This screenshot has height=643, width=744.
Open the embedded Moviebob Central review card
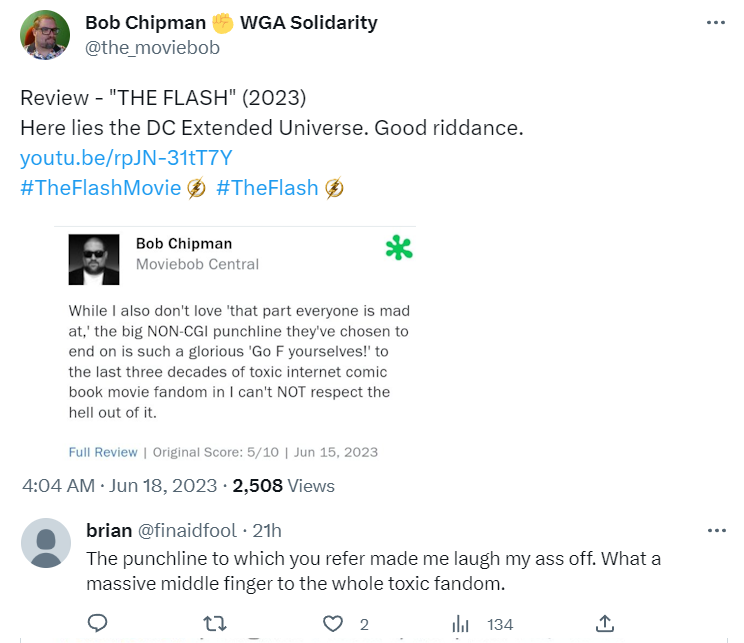click(238, 355)
